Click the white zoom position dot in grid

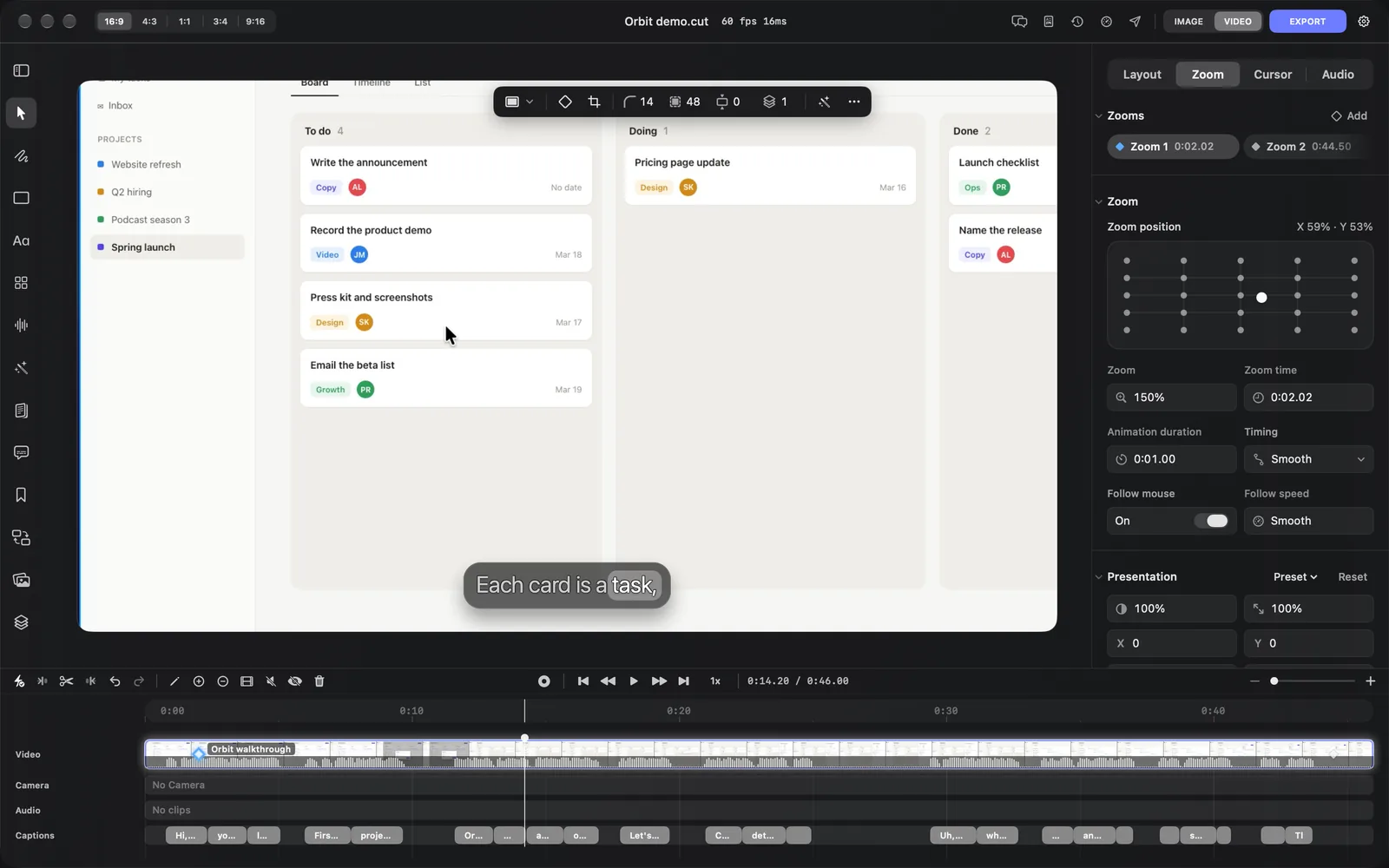(x=1261, y=298)
